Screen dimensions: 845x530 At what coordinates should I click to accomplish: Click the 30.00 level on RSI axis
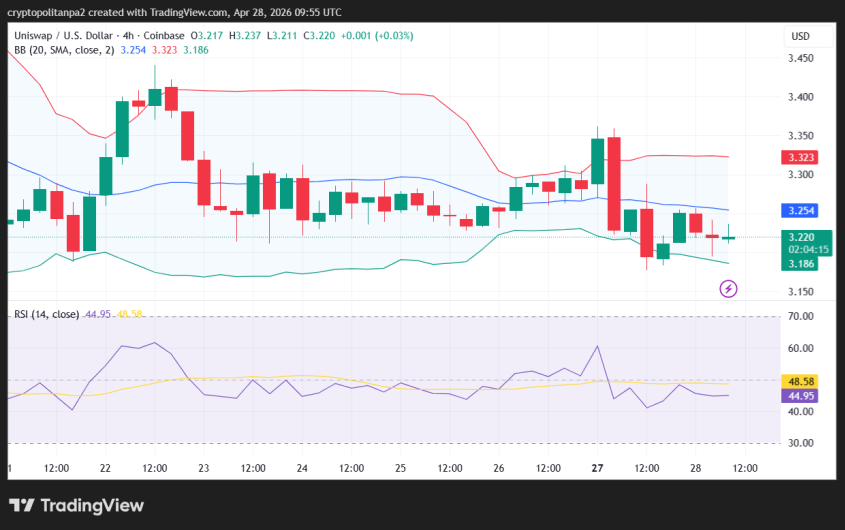tap(800, 443)
